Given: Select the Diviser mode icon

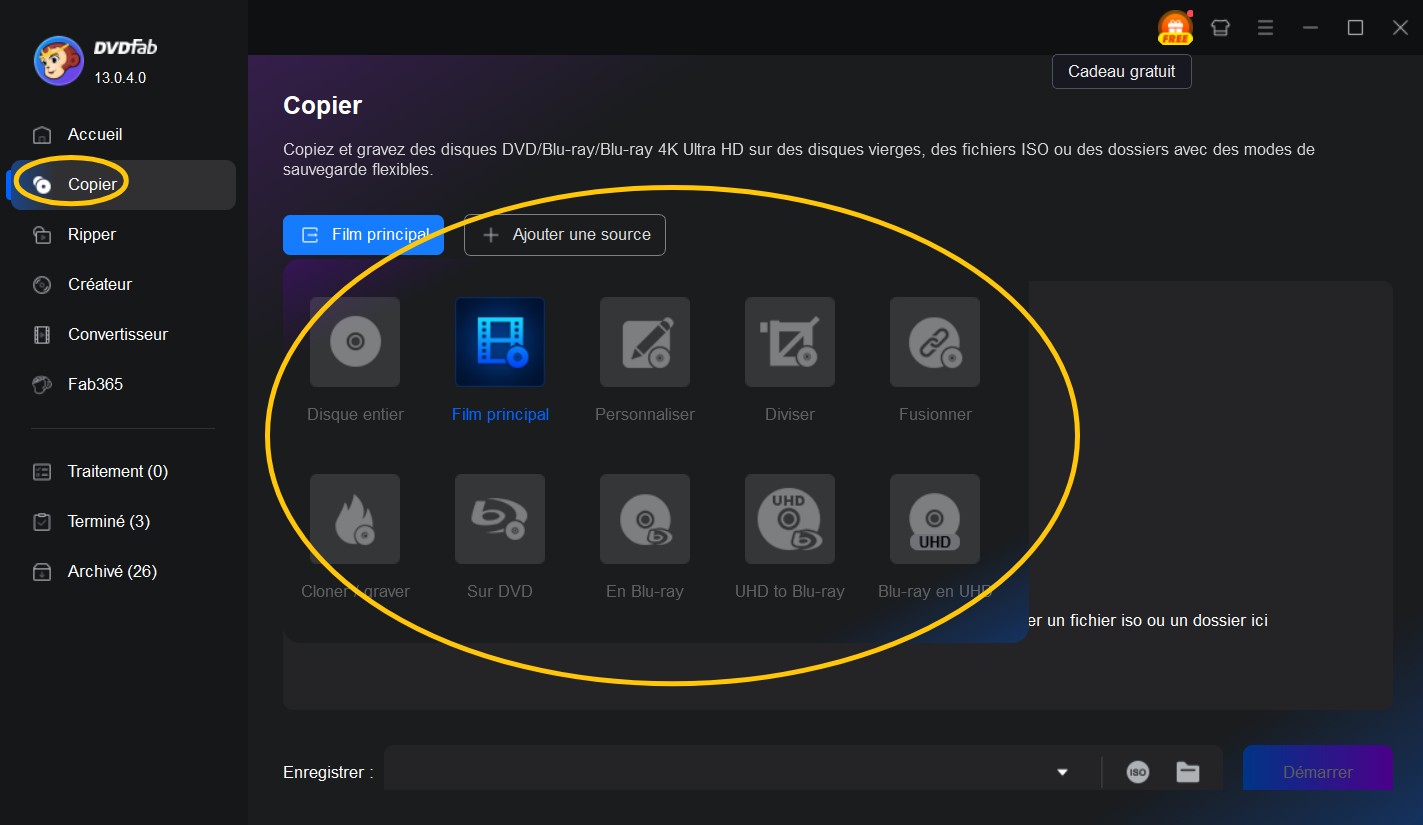Looking at the screenshot, I should 789,342.
